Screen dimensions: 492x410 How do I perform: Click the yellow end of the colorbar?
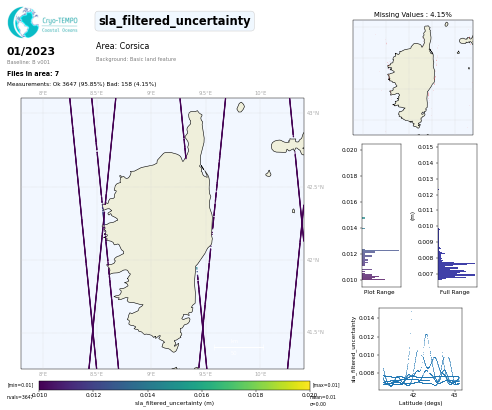[306, 386]
